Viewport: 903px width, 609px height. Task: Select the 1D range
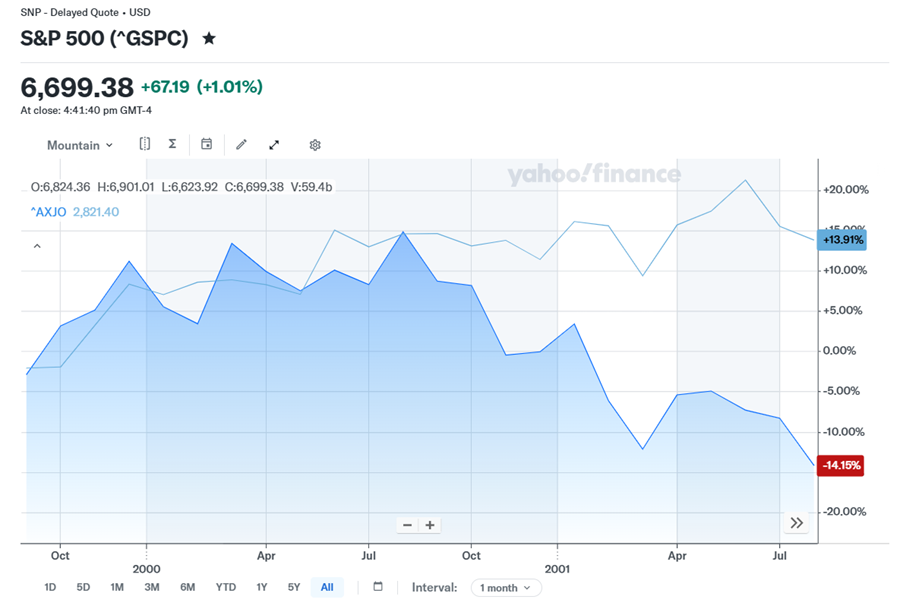tap(50, 587)
